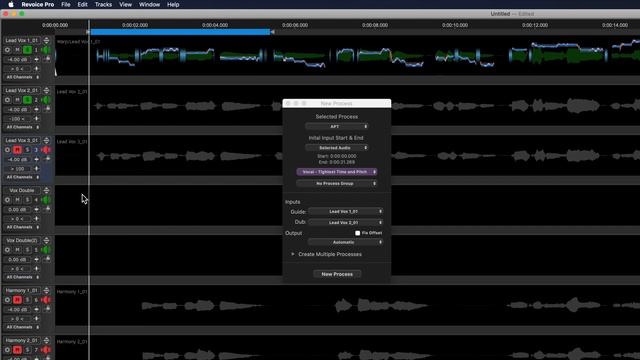Open the Dub input dropdown showing Lead Vox 2_01
This screenshot has height=360, width=640.
346,222
